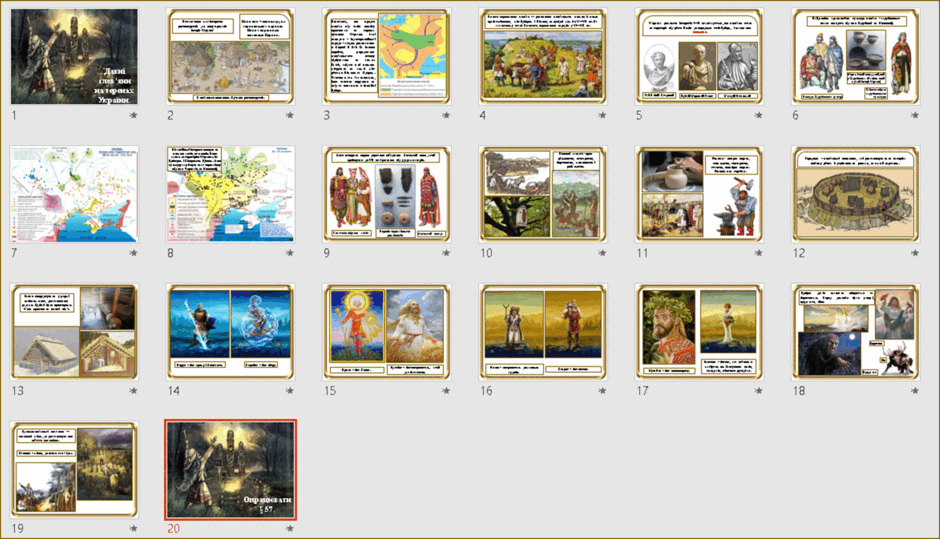Select slide 11 thumbnail with potter and blacksmith
Screen dimensions: 940x539
click(700, 194)
